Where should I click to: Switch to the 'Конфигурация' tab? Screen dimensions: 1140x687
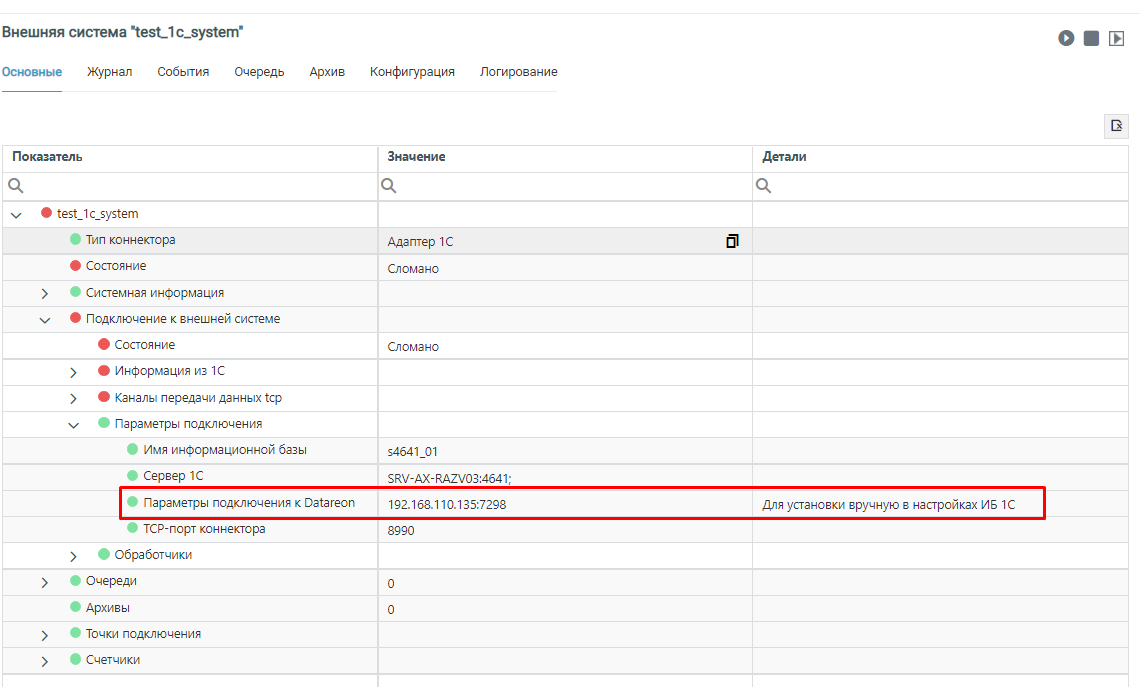click(412, 72)
